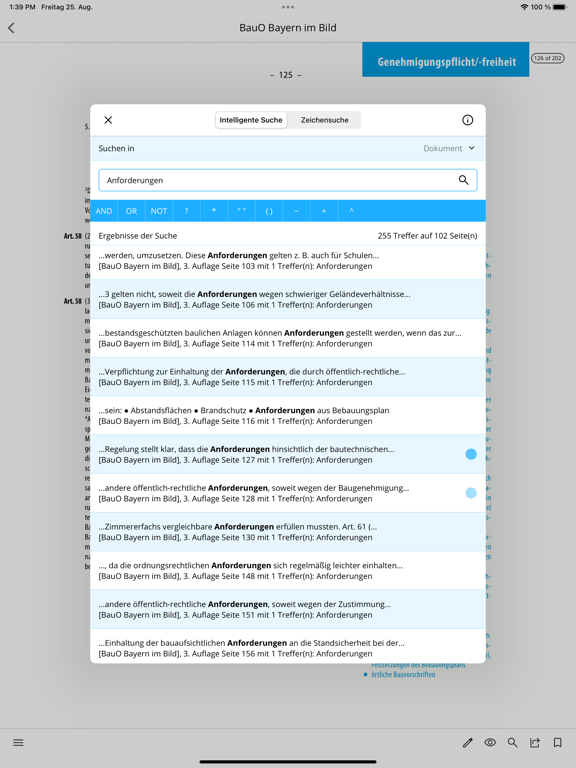Screen dimensions: 576x768
Task: Tap the three dots at top center
Action: tap(288, 7)
